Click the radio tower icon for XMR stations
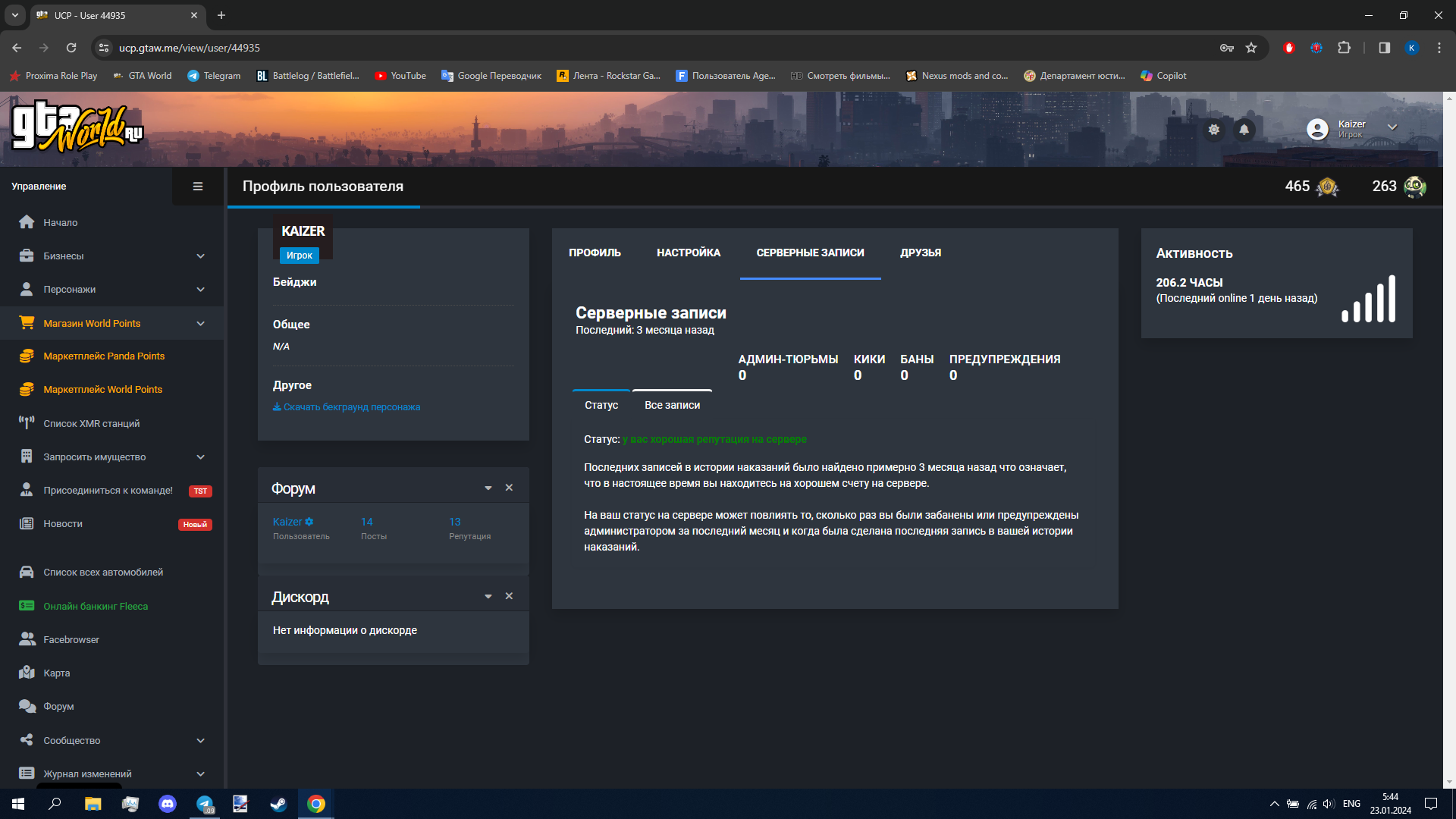This screenshot has height=819, width=1456. pyautogui.click(x=27, y=423)
